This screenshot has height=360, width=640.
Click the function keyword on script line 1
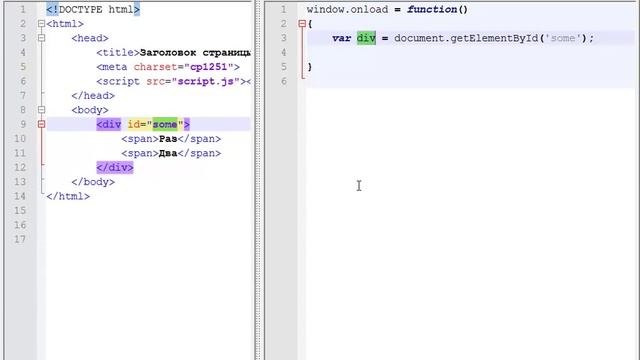point(432,9)
